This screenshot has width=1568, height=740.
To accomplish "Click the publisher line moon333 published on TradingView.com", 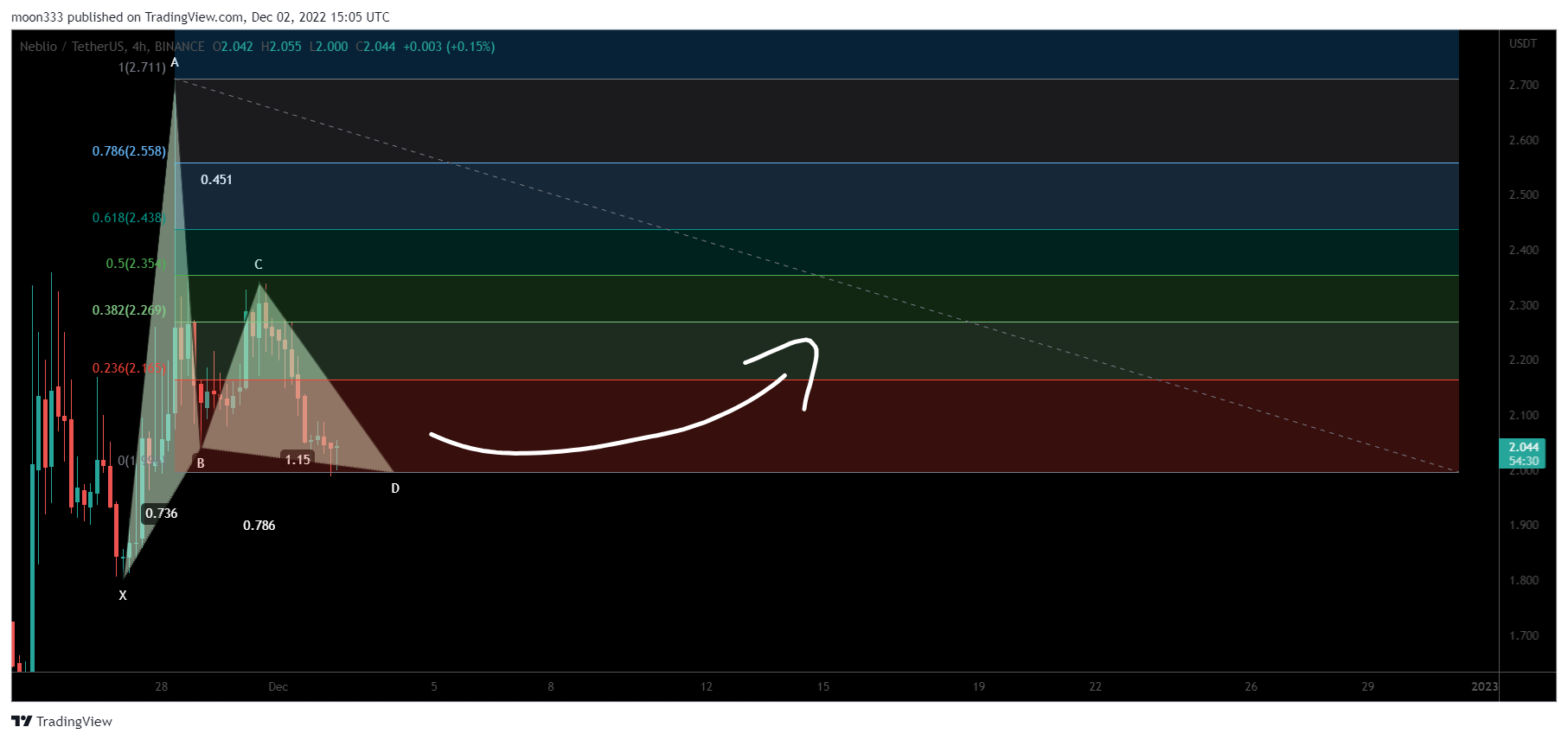I will (201, 17).
